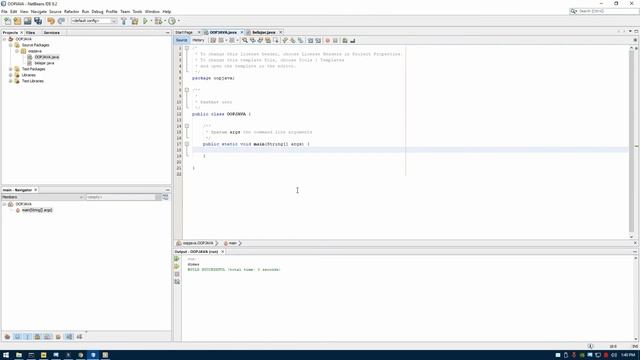Click the Output settings icon below Stop
Viewport: 640px width, 360px height.
(177, 282)
